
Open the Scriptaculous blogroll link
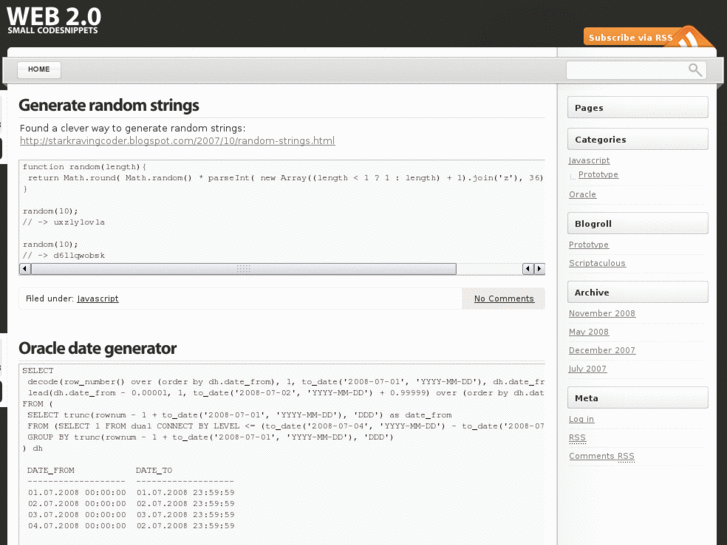coord(597,263)
